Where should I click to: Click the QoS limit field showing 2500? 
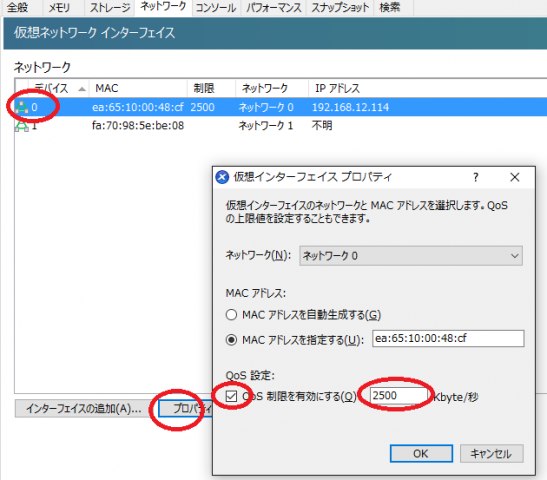[399, 396]
